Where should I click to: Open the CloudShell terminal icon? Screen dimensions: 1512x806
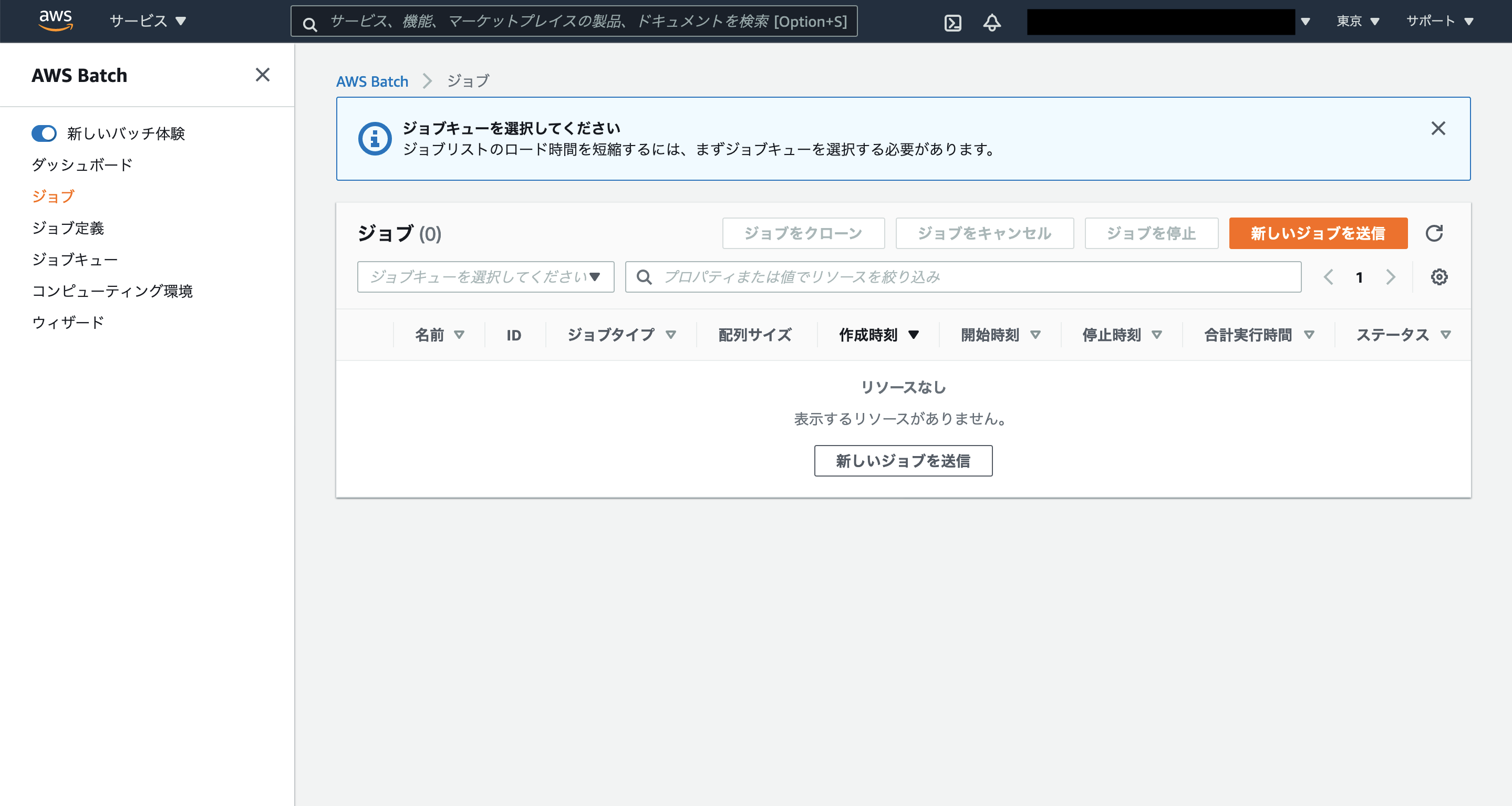tap(952, 22)
